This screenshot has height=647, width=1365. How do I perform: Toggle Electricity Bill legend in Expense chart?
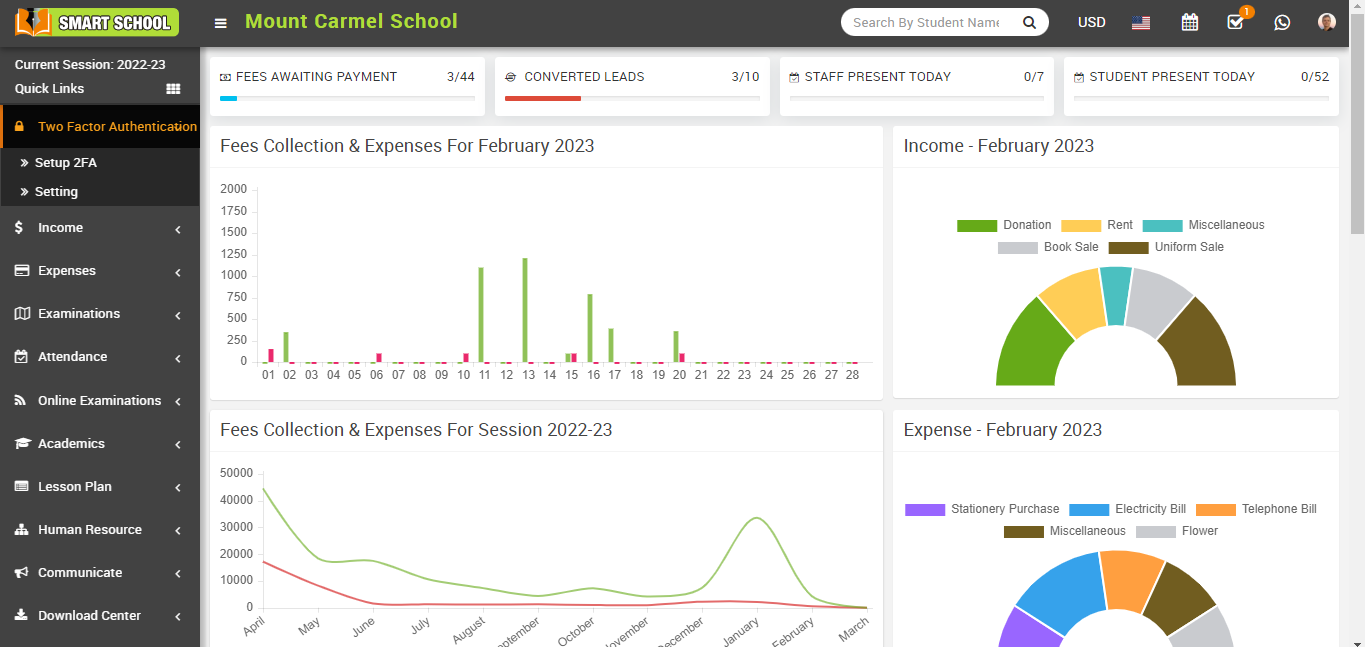pyautogui.click(x=1128, y=509)
